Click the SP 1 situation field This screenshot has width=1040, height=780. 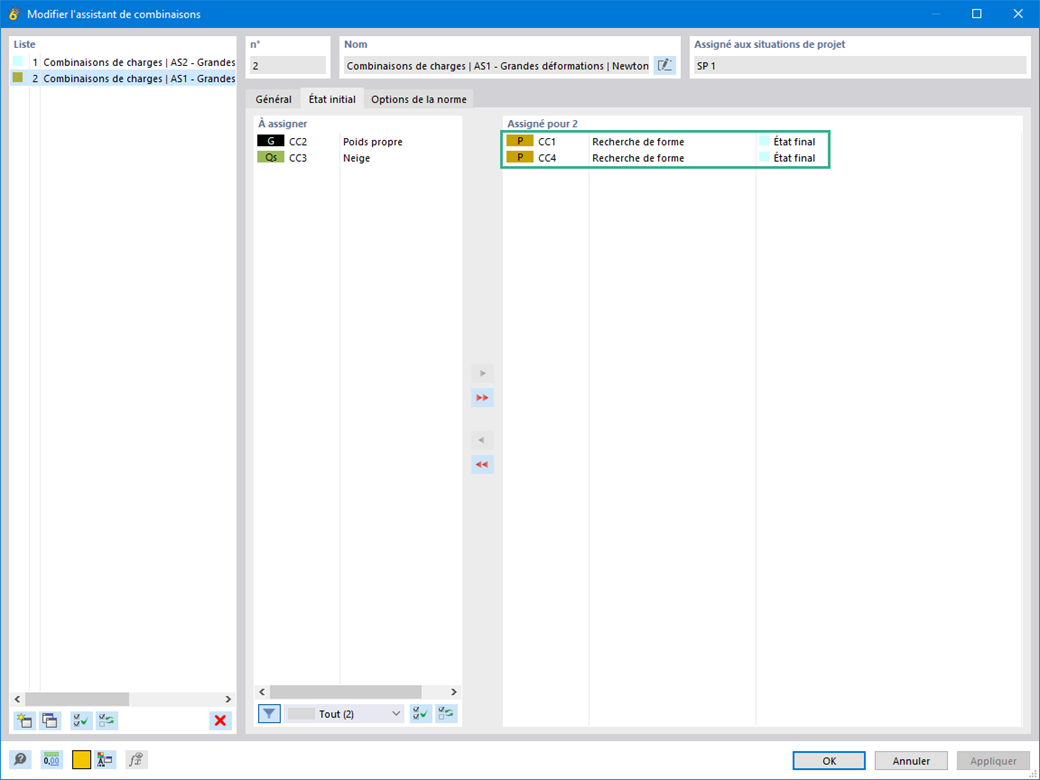click(860, 66)
